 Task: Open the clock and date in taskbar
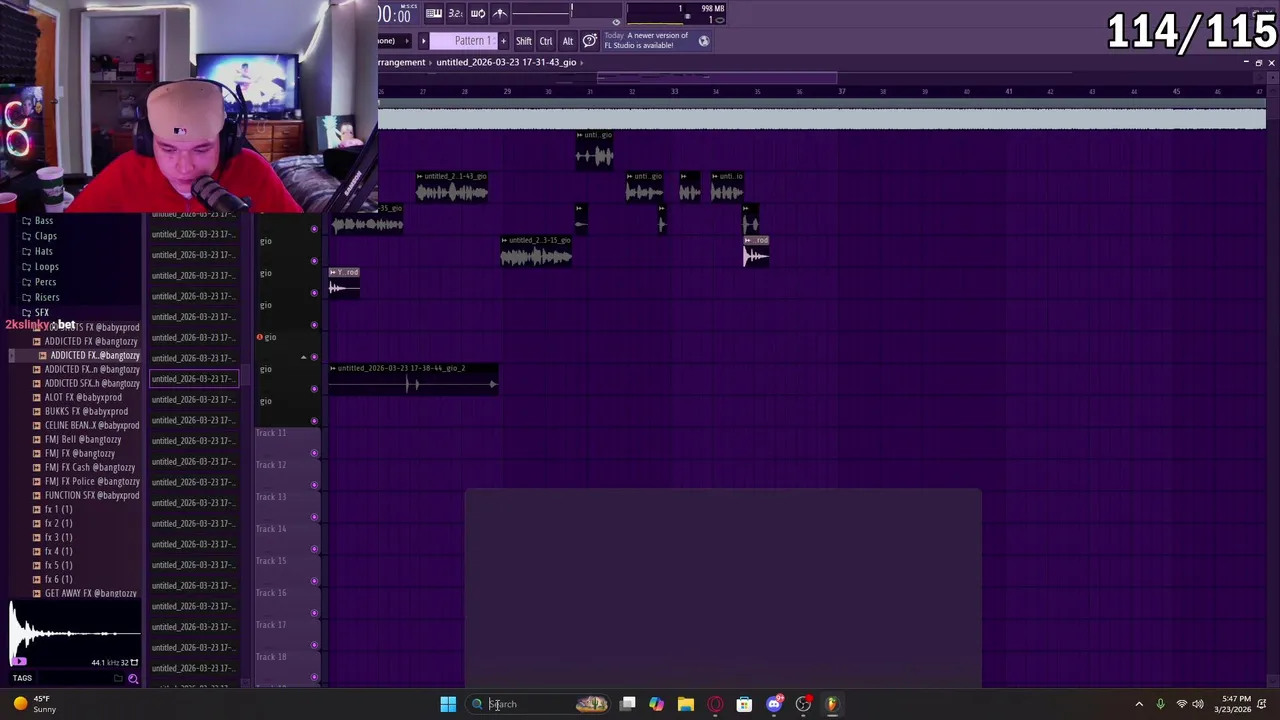click(1231, 704)
